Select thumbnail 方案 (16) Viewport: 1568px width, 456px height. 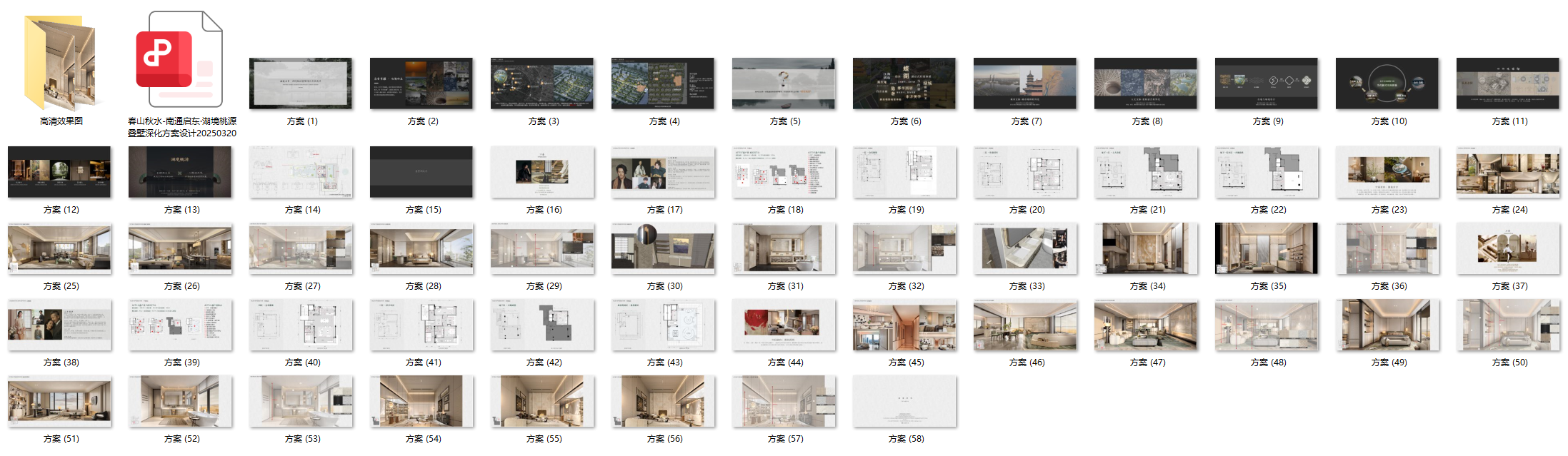[542, 172]
